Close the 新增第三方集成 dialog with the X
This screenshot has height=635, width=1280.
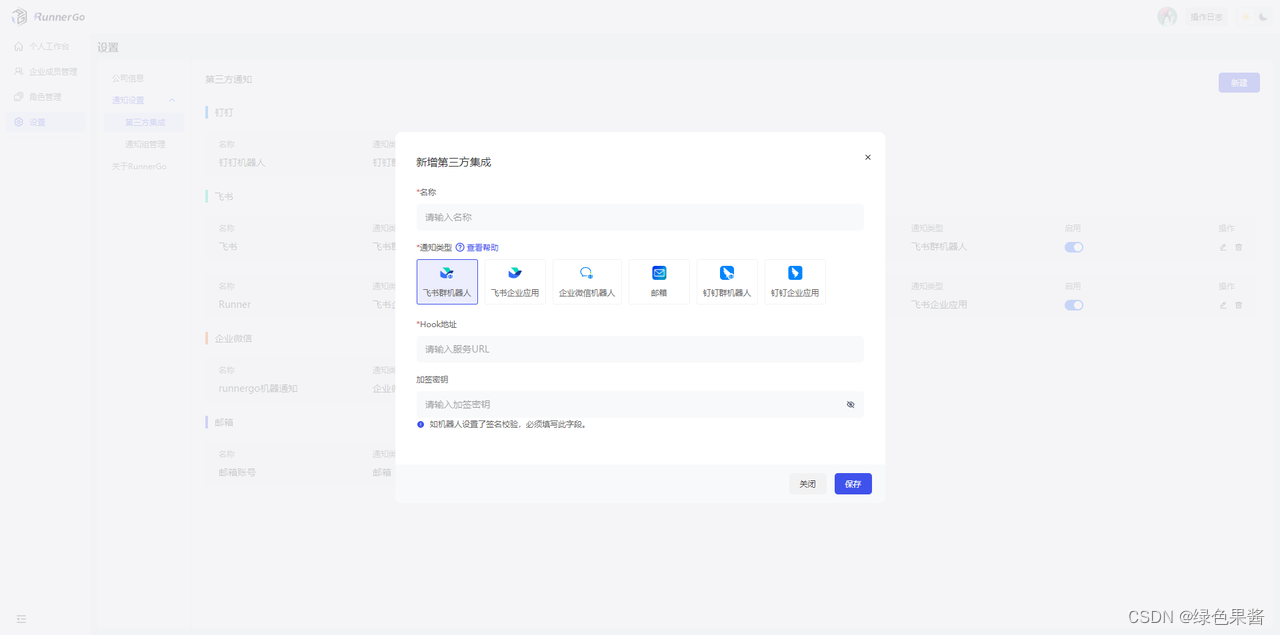click(867, 157)
